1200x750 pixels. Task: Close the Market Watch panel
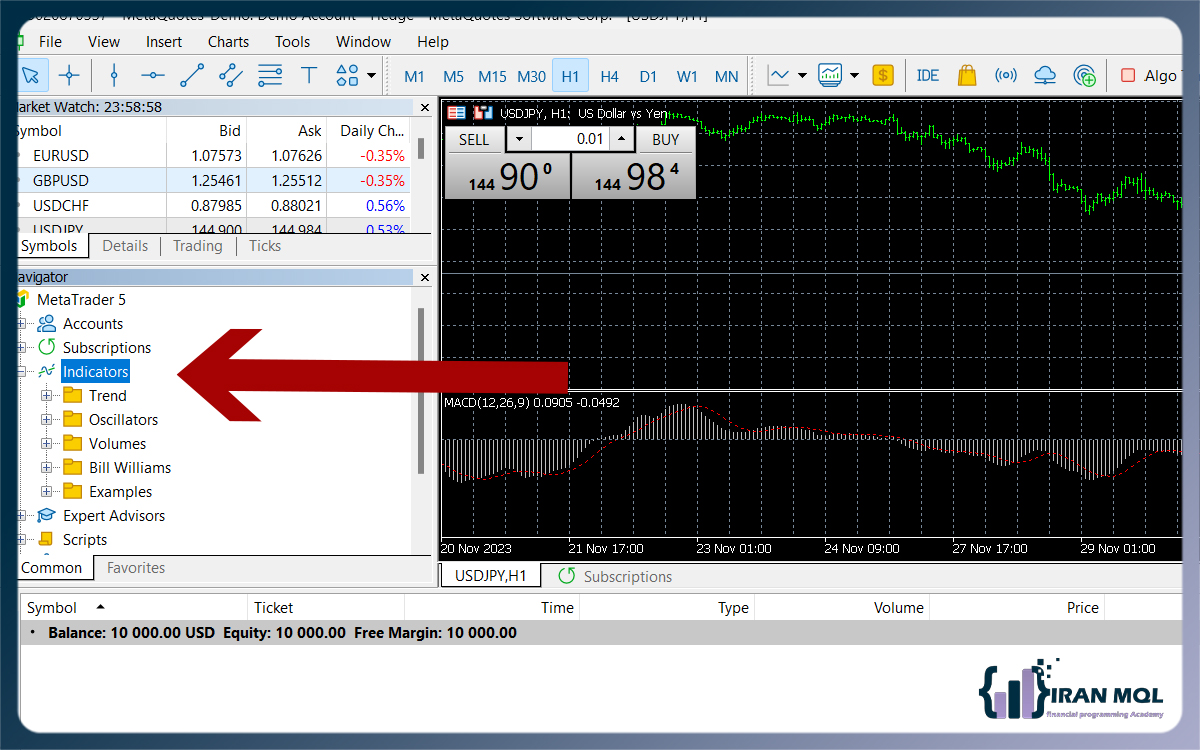[x=424, y=107]
